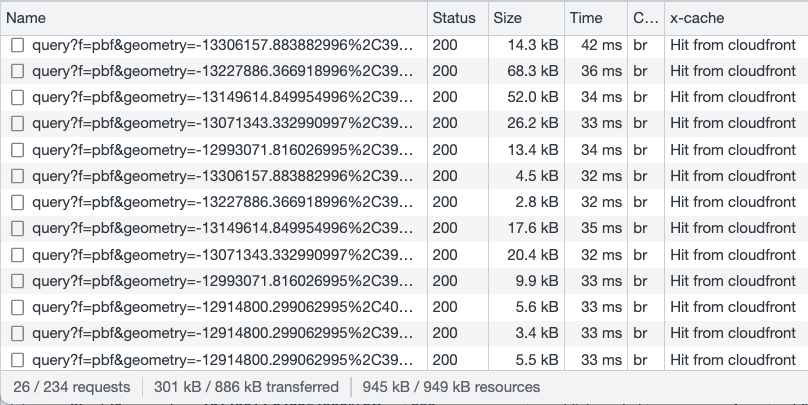Click the x-cache column header
Screen dimensions: 808x405
(697, 18)
